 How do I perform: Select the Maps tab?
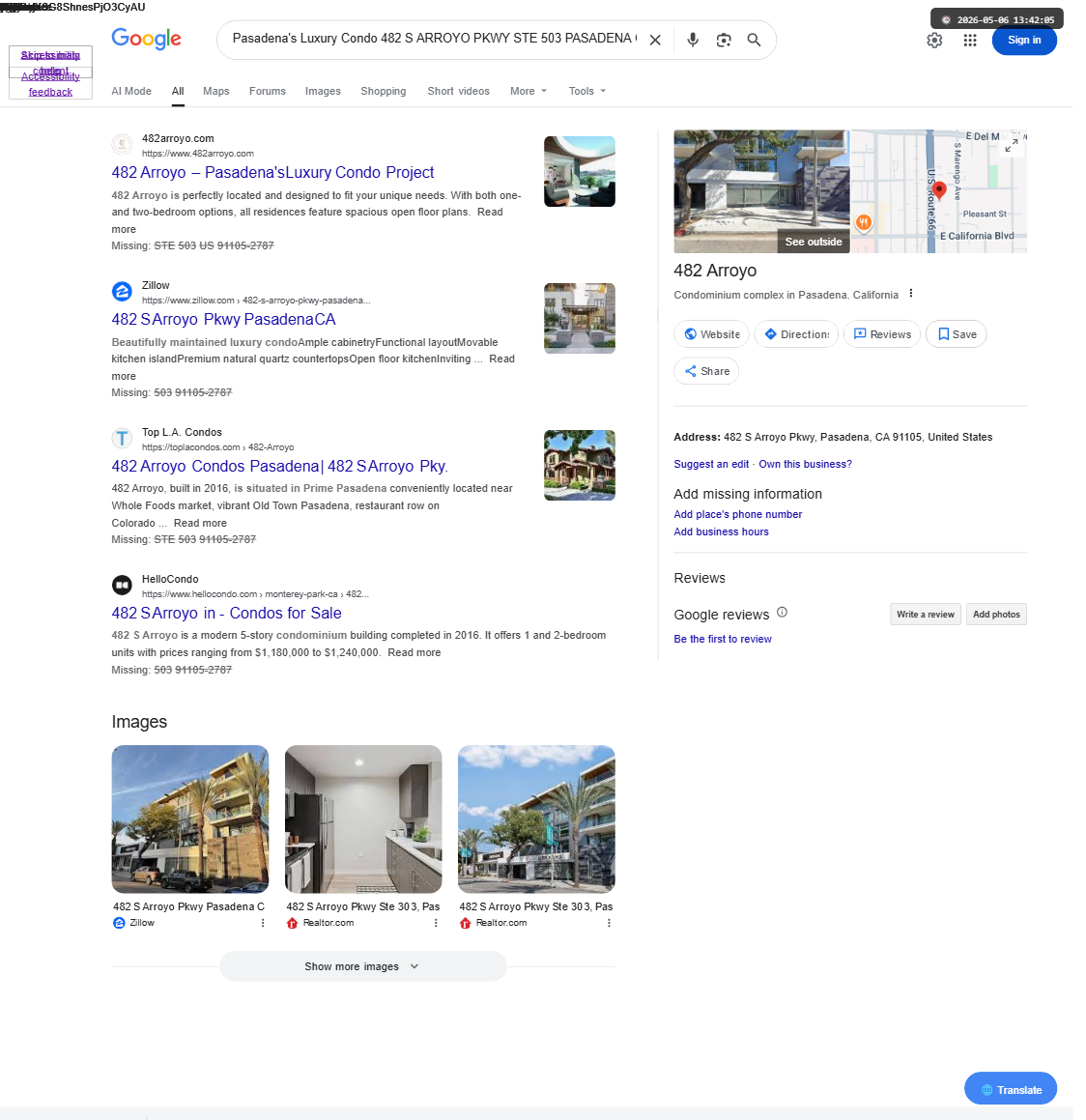215,91
